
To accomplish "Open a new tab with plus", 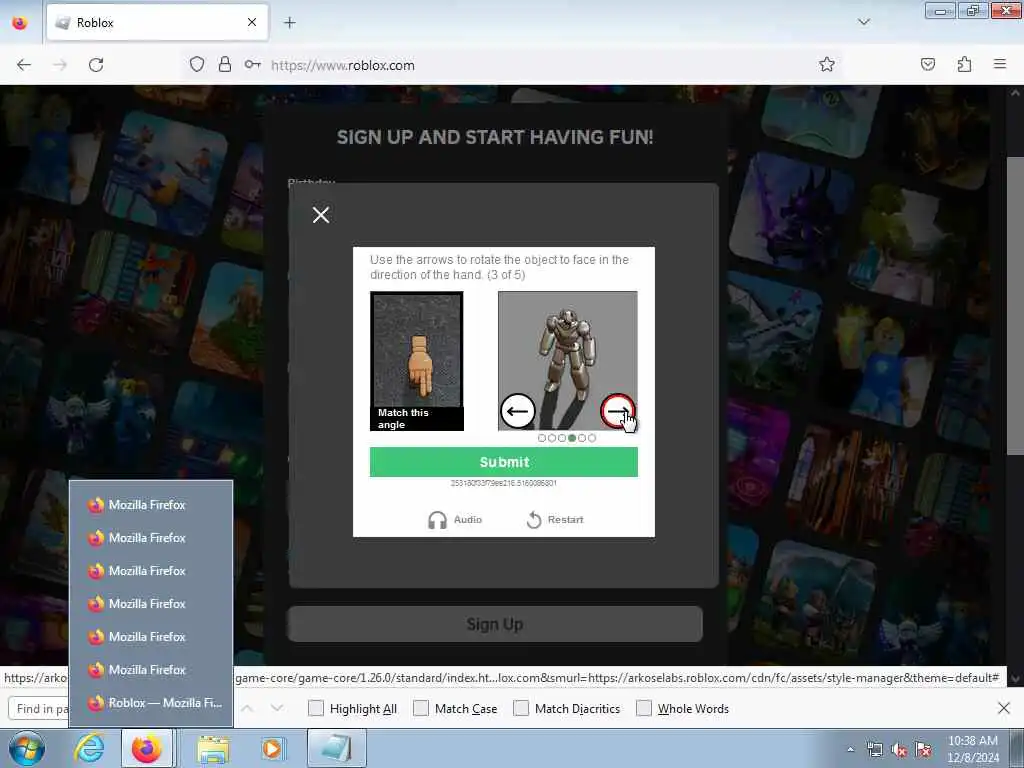I will (x=290, y=23).
